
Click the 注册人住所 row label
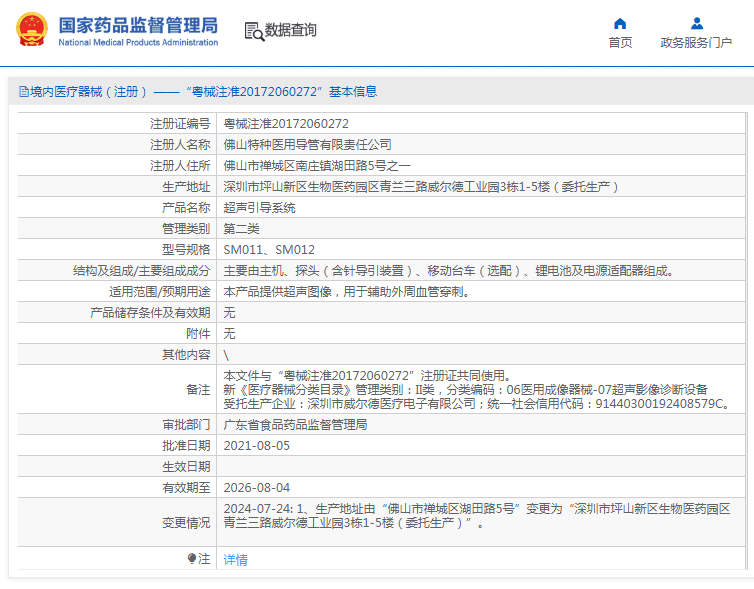[x=180, y=166]
